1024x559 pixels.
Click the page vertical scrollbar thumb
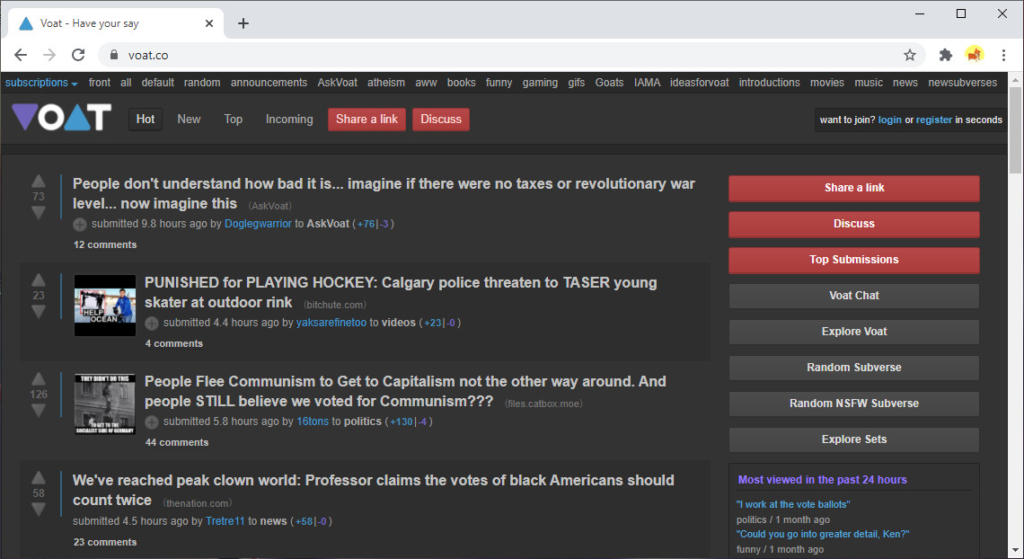[1016, 129]
